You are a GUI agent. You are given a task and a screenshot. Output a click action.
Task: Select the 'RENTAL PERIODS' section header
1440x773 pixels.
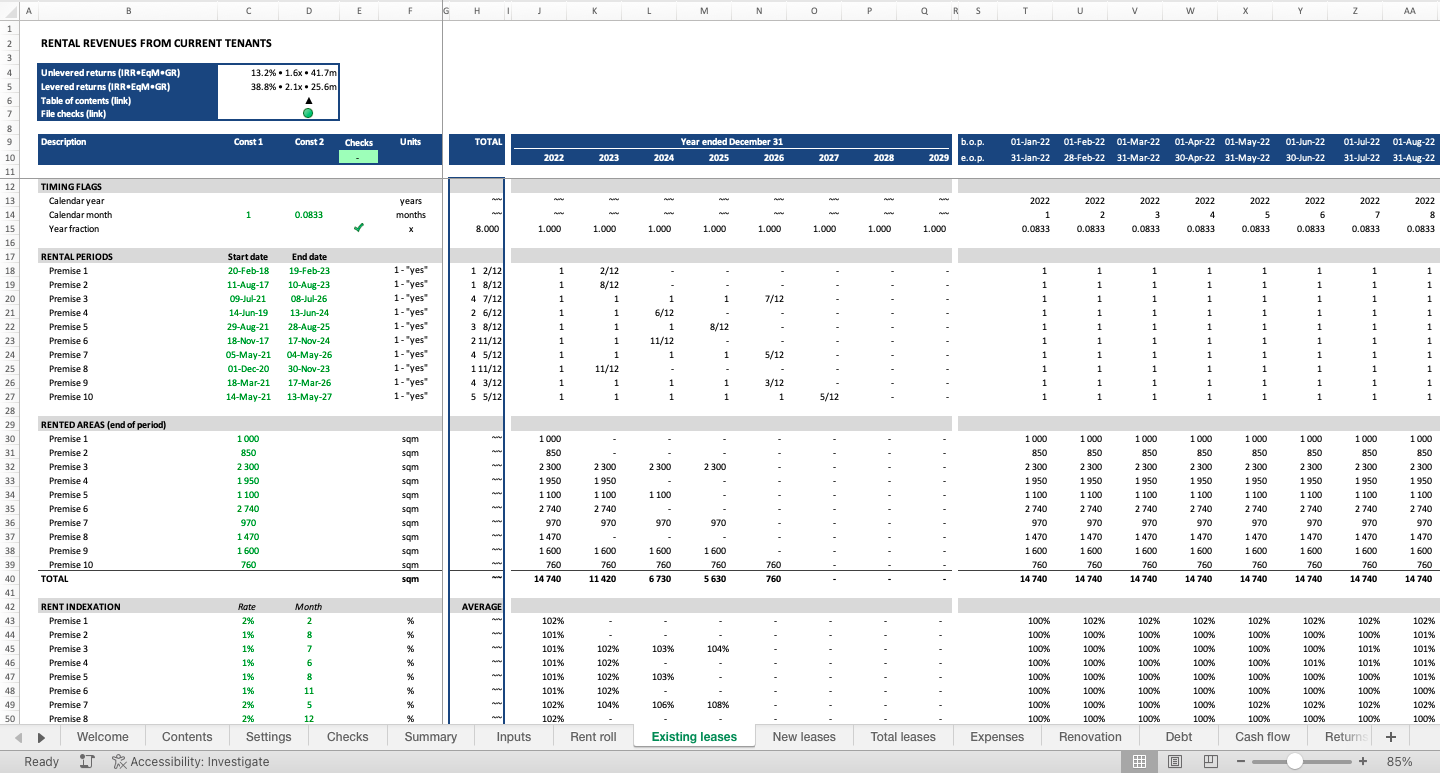pyautogui.click(x=76, y=256)
